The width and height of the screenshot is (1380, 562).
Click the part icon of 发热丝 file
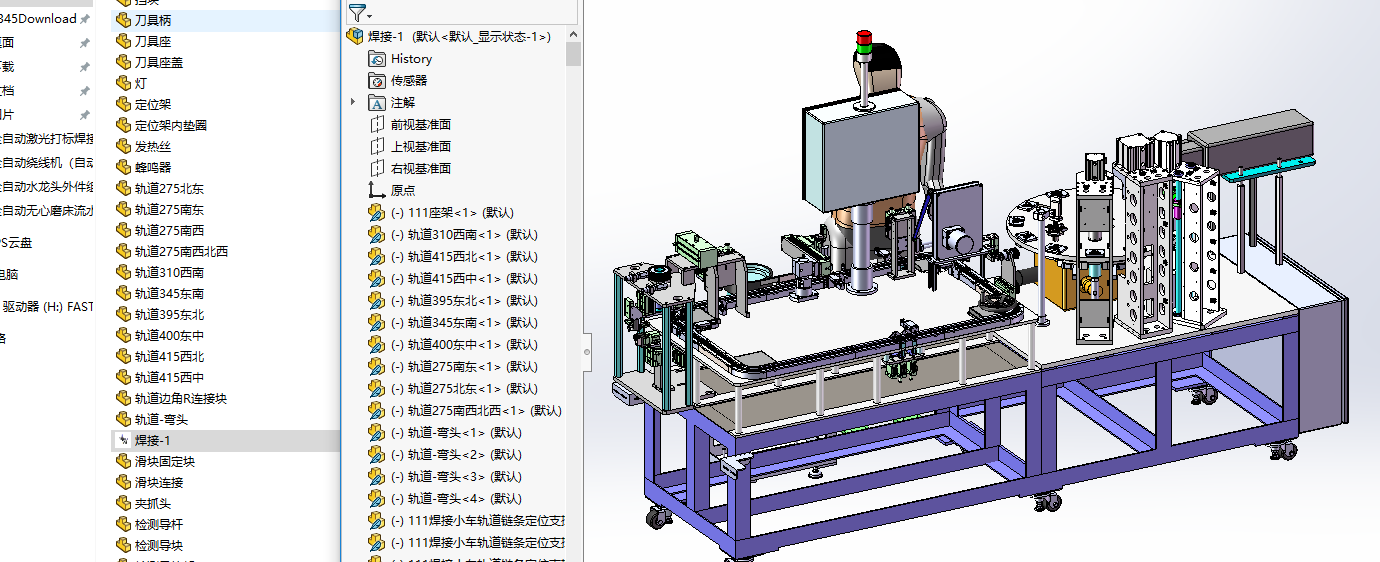(x=124, y=146)
